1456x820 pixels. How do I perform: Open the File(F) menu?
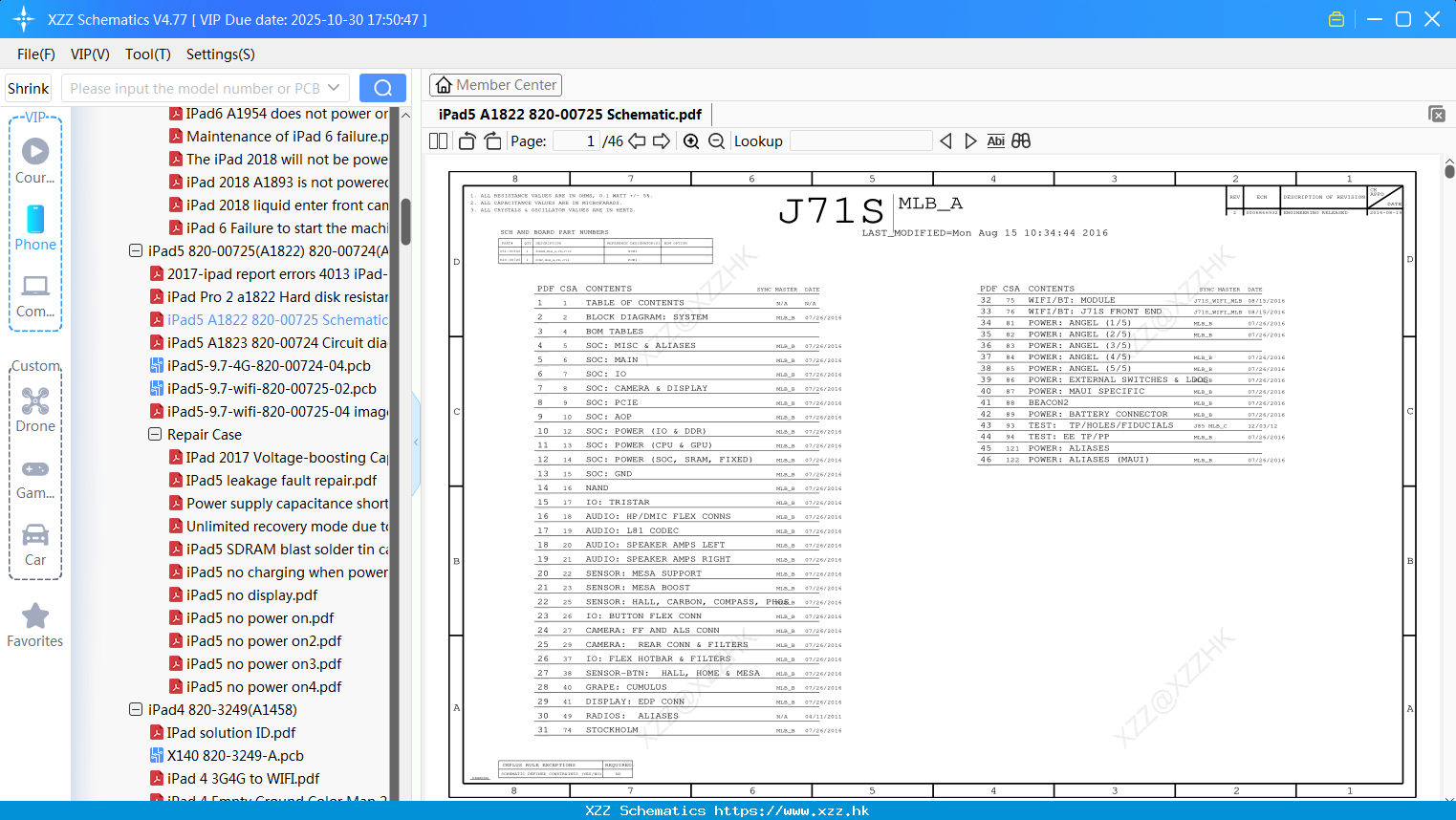36,54
